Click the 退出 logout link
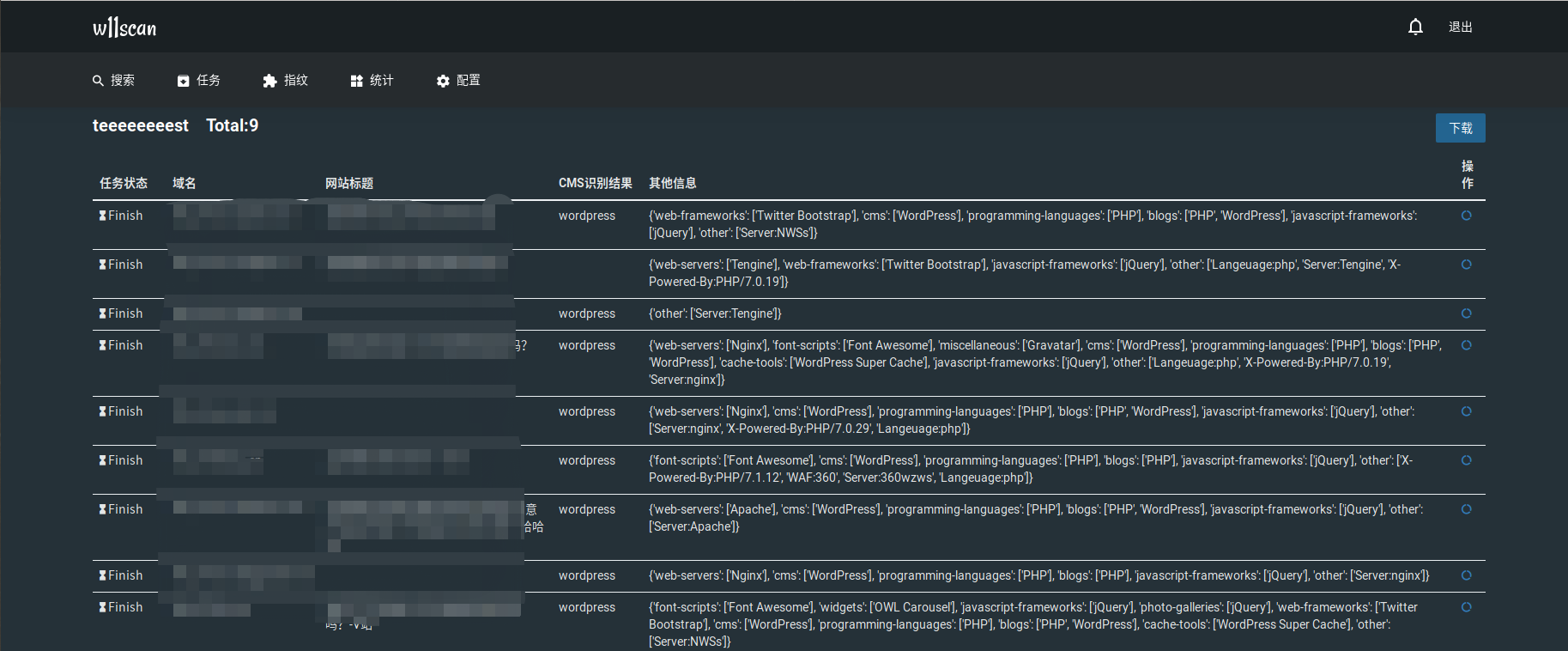The image size is (1568, 651). click(1461, 27)
